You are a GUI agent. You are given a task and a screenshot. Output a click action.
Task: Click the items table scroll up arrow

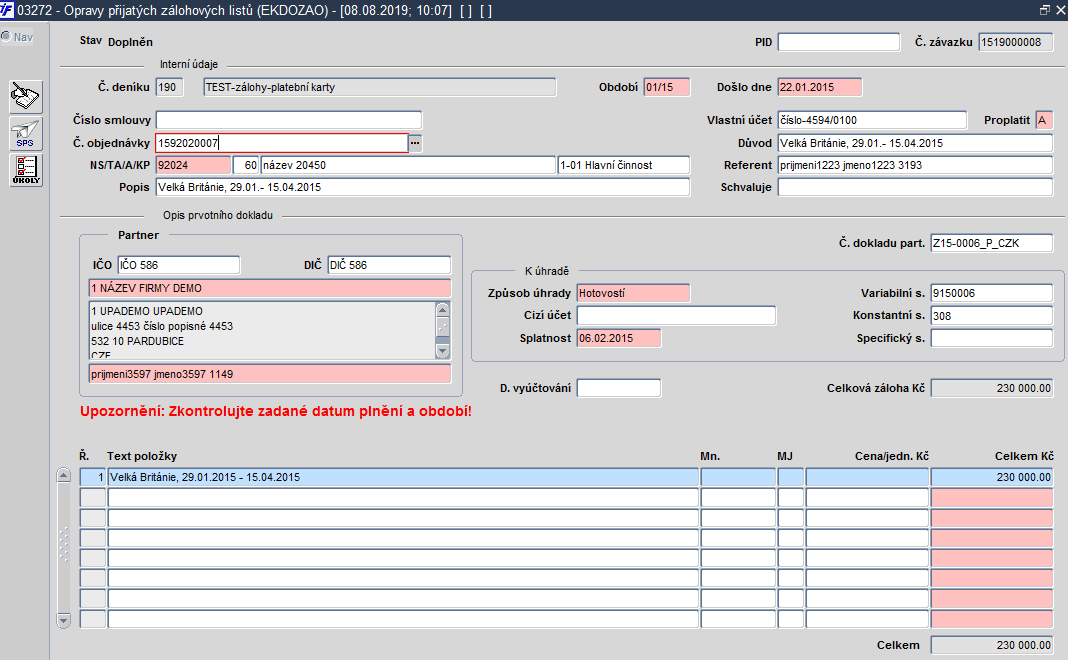tap(63, 475)
